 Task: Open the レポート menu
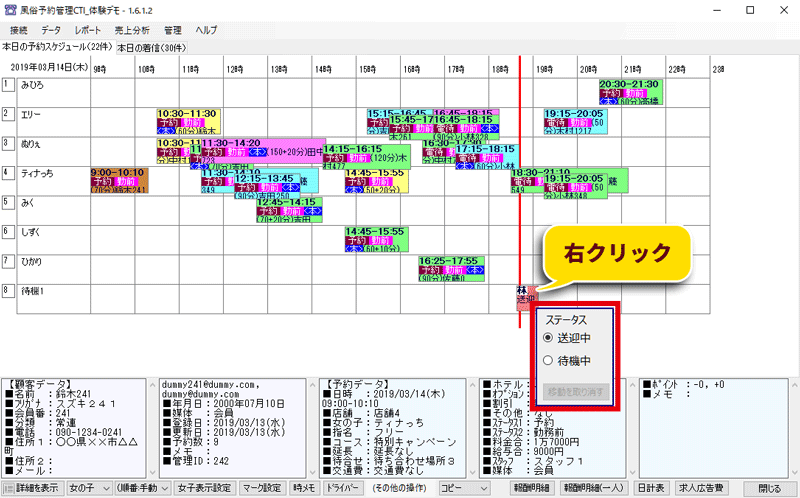pos(87,31)
